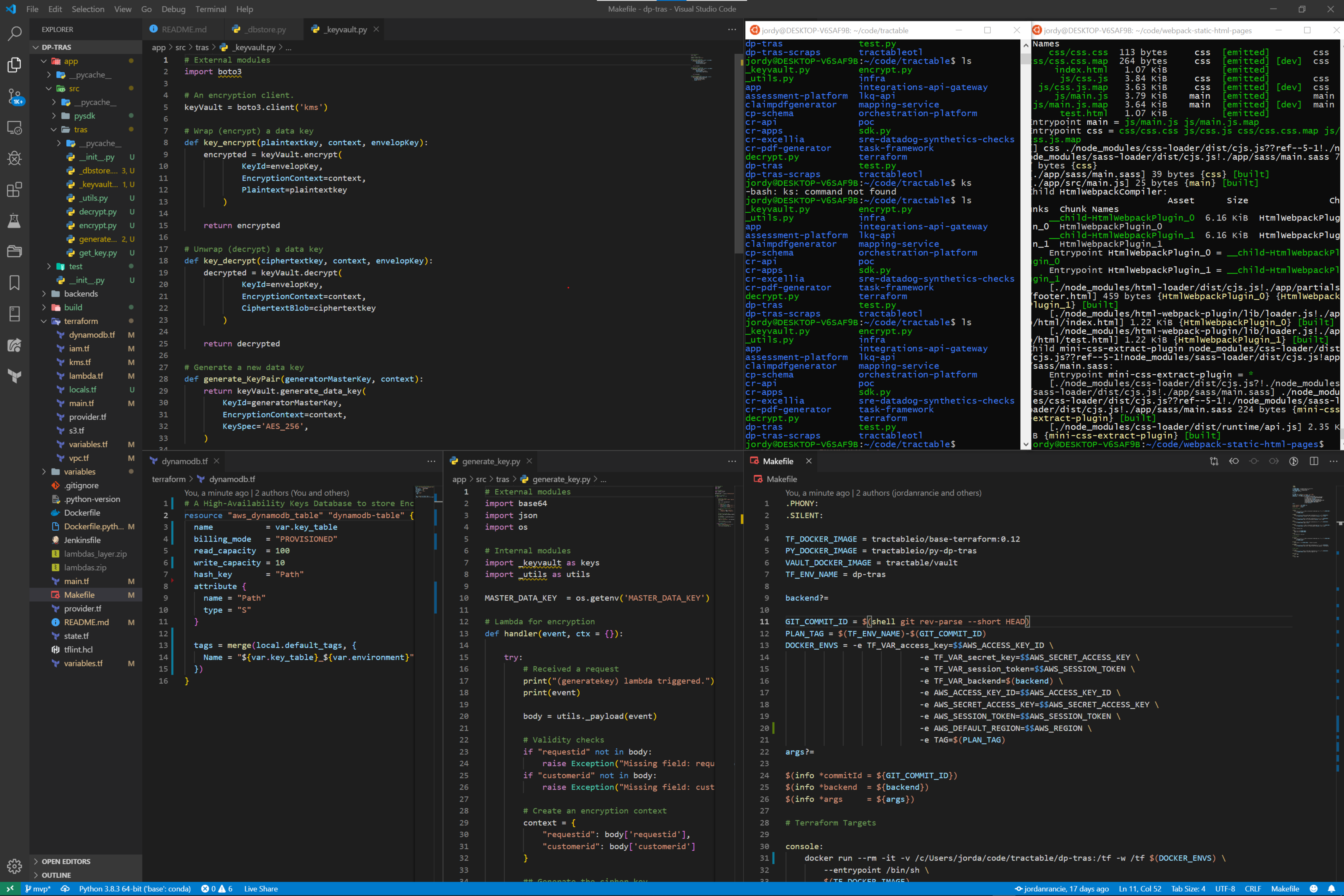Open the Search view in the activity bar

click(x=14, y=34)
